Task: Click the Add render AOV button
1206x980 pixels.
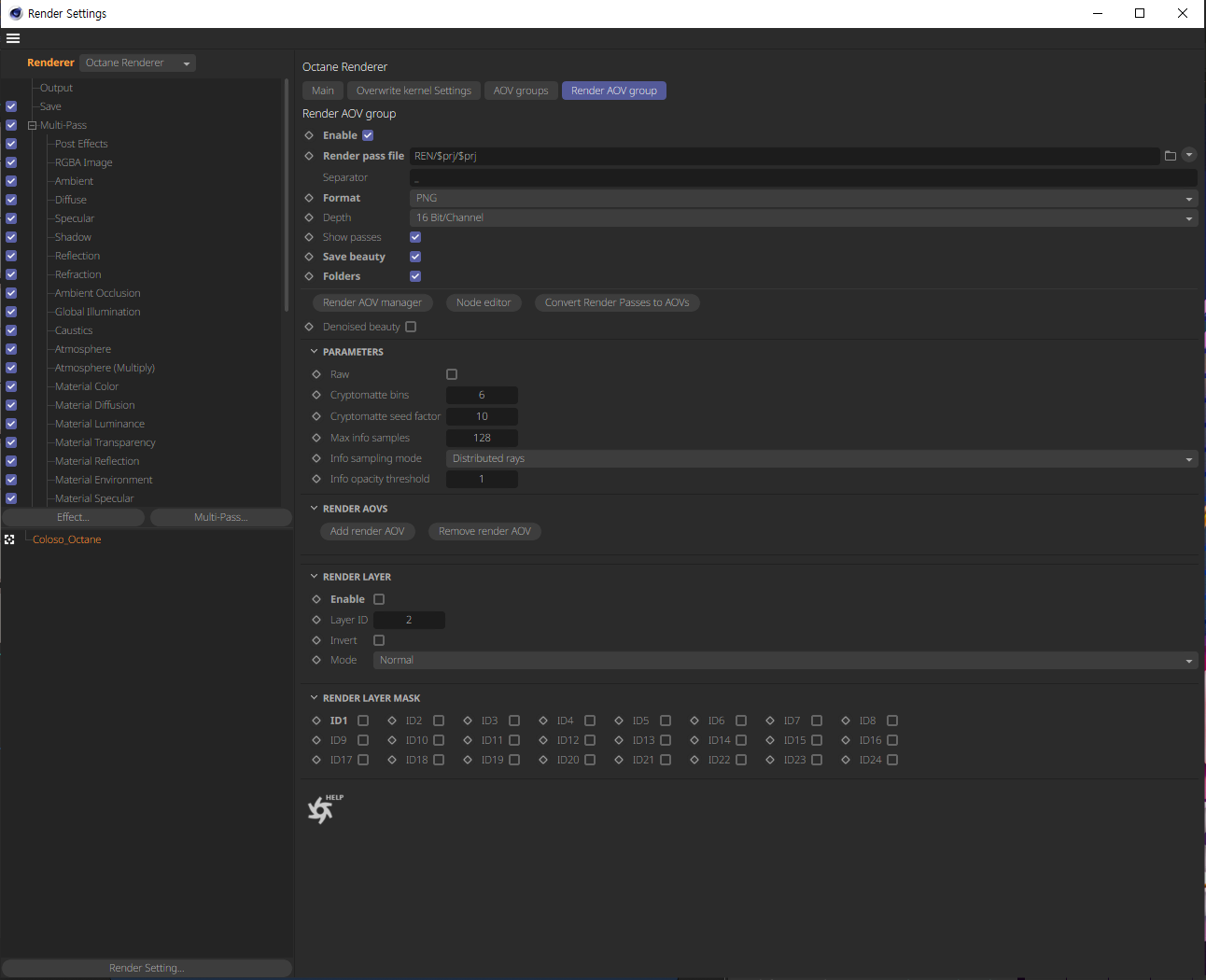Action: (367, 531)
